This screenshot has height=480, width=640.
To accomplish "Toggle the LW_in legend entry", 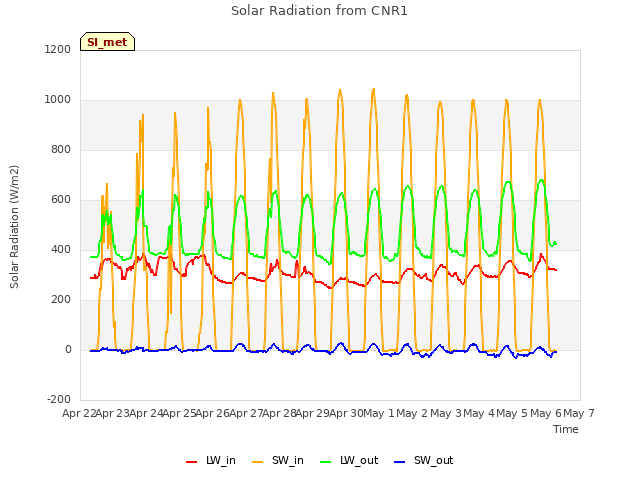I will 211,461.
